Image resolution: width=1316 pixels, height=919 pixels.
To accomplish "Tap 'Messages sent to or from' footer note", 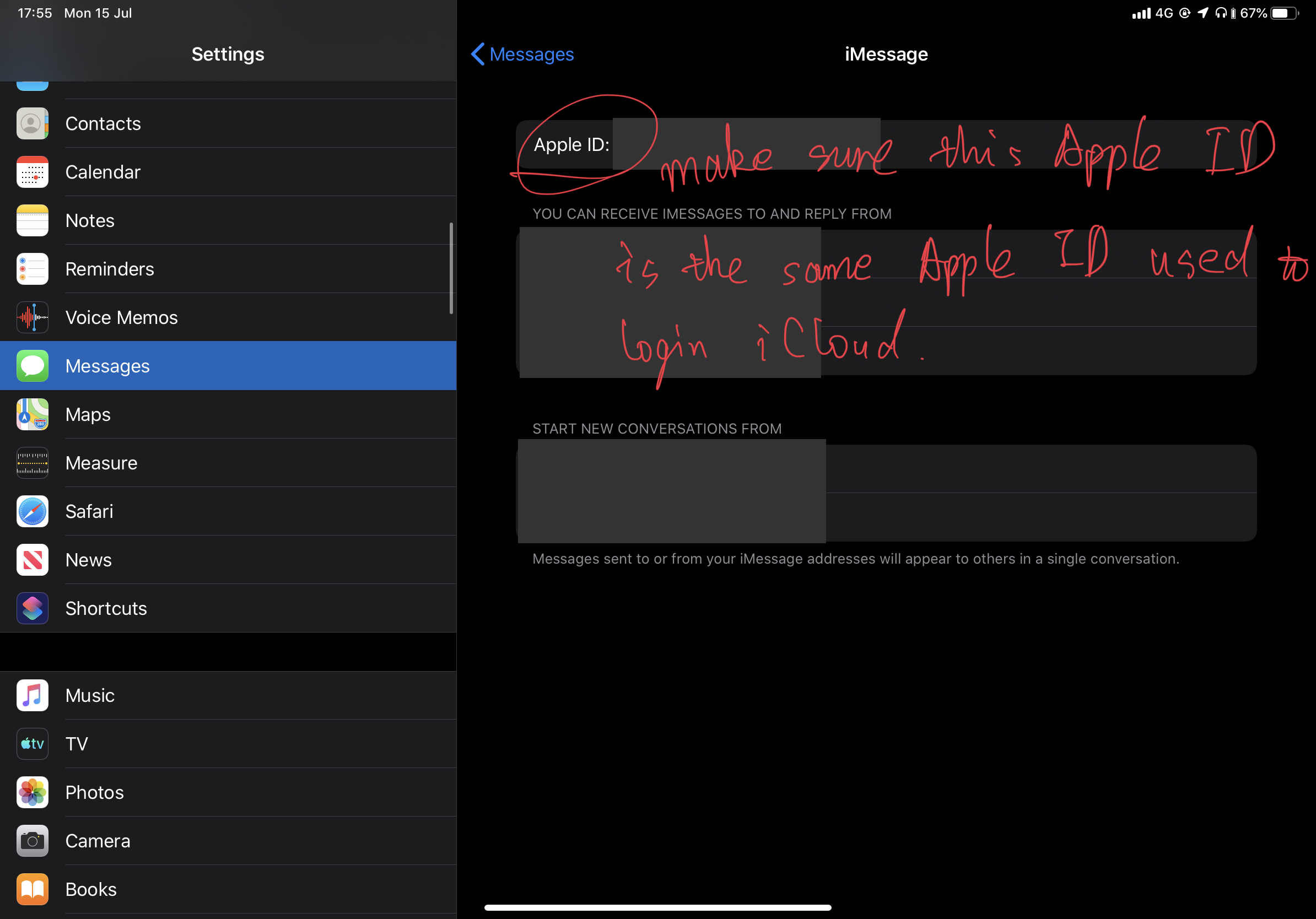I will click(x=856, y=559).
